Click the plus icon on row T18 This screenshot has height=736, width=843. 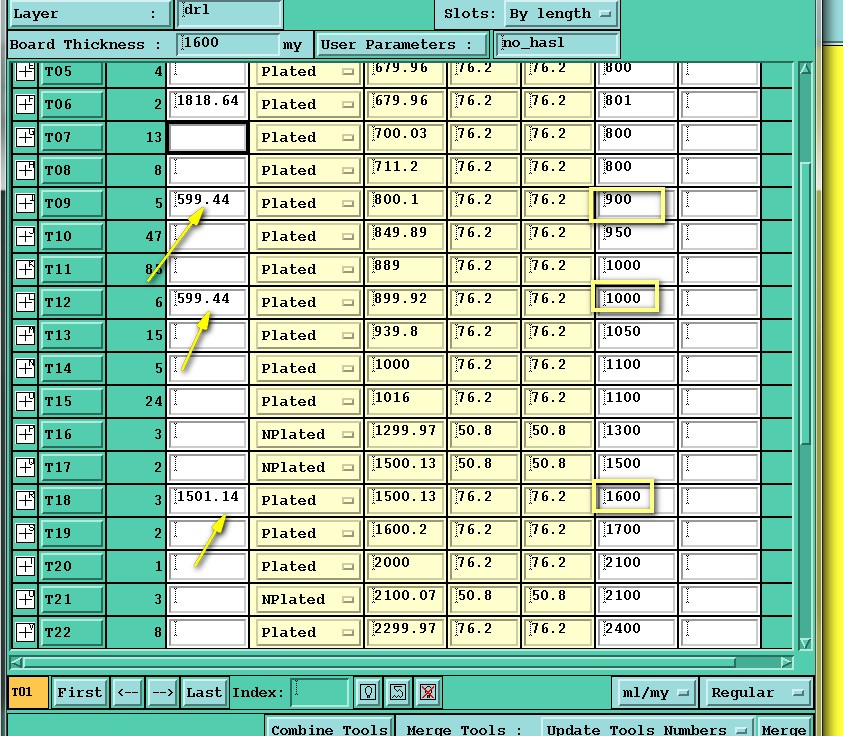(x=25, y=500)
